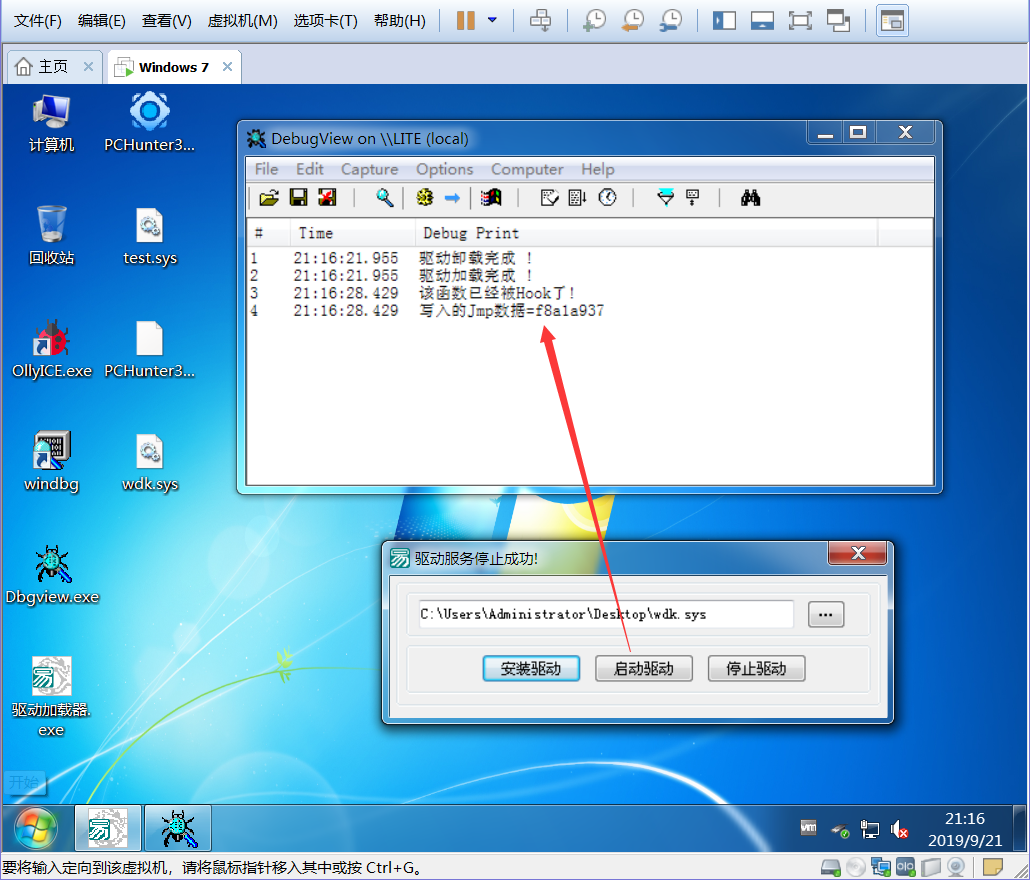Click taskbar clock showing 21:16
The image size is (1030, 880).
point(964,829)
